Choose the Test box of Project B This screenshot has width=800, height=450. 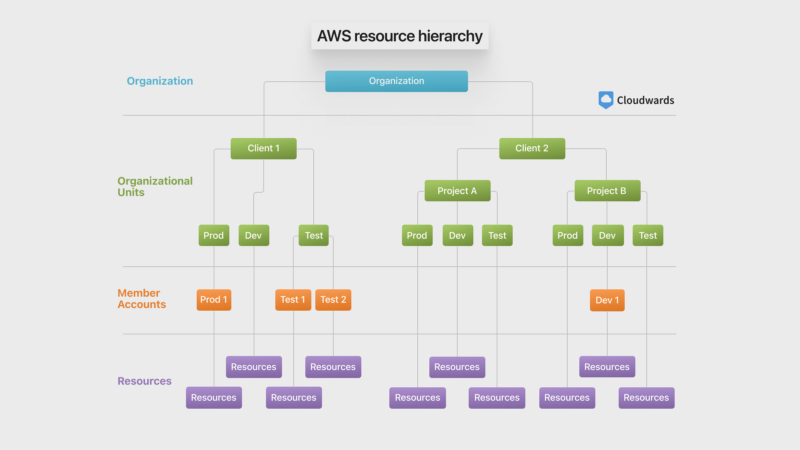tap(648, 236)
